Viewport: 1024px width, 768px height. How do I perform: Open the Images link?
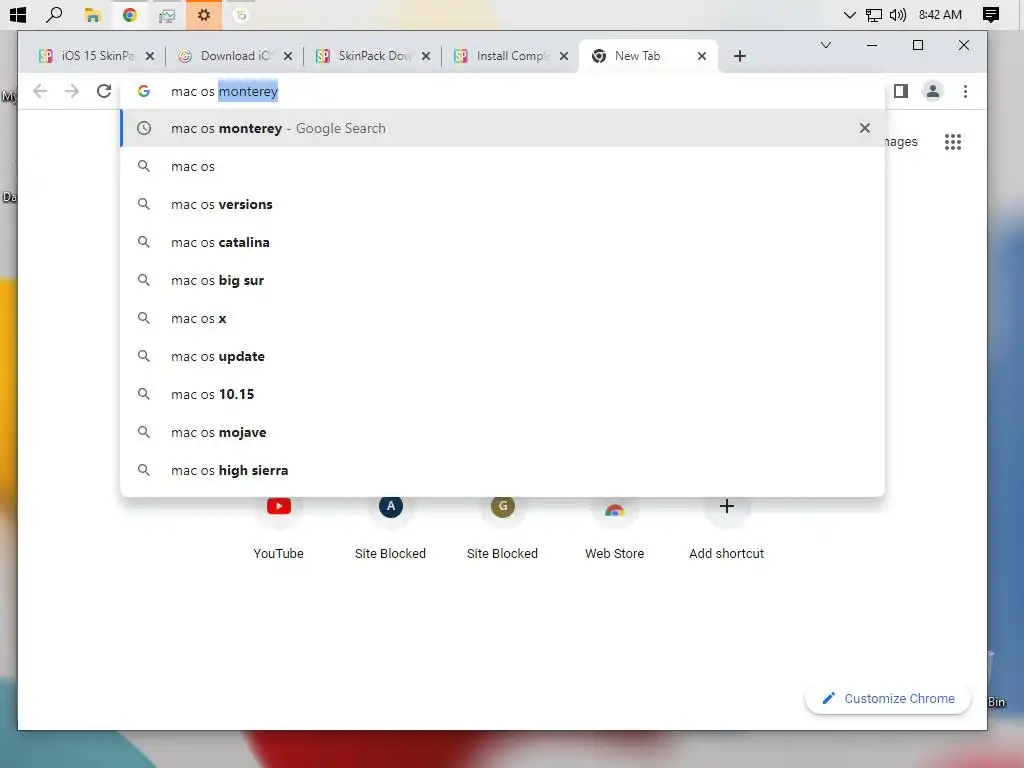coord(902,142)
